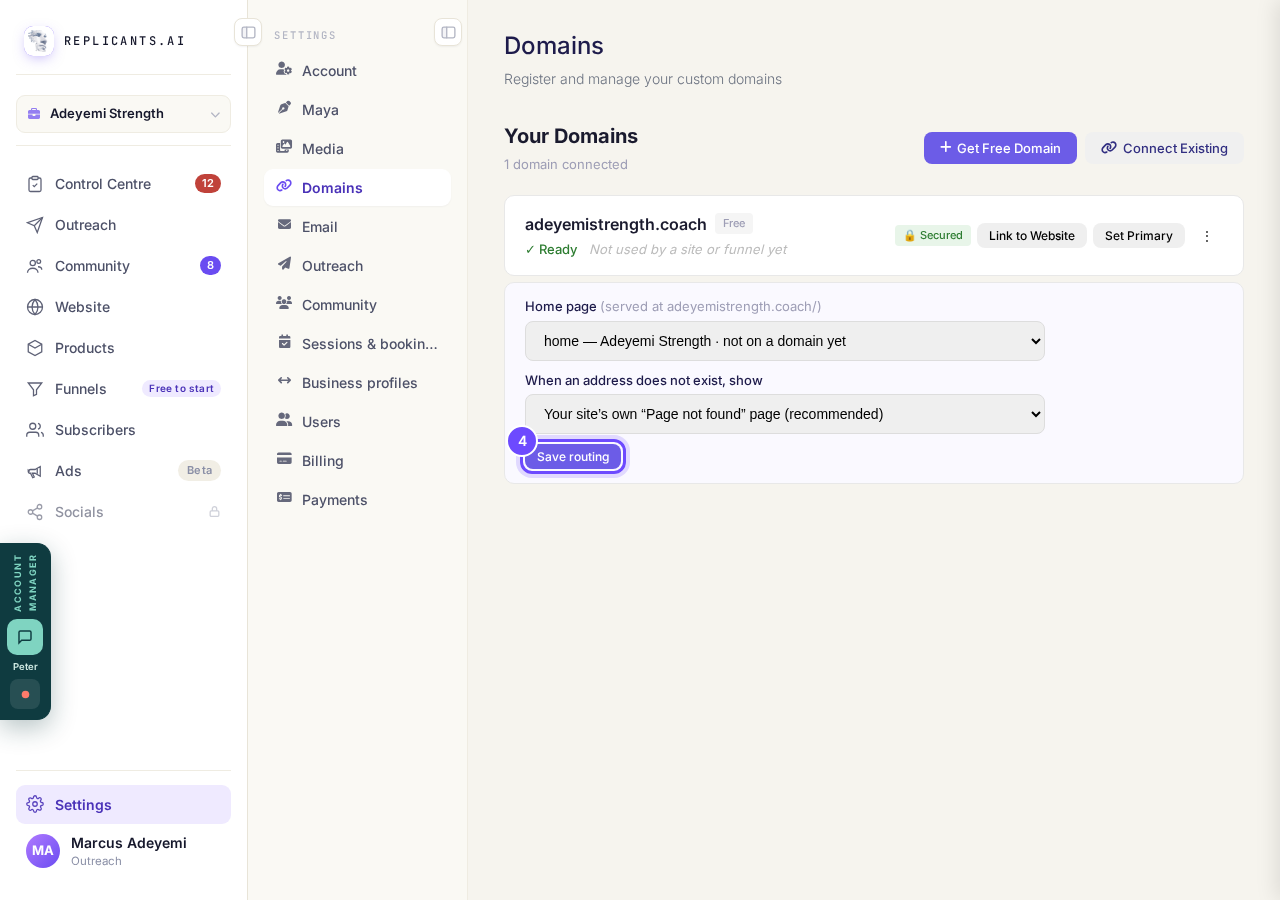Select the Domains settings item
Screen dimensions: 1280x900
357,187
